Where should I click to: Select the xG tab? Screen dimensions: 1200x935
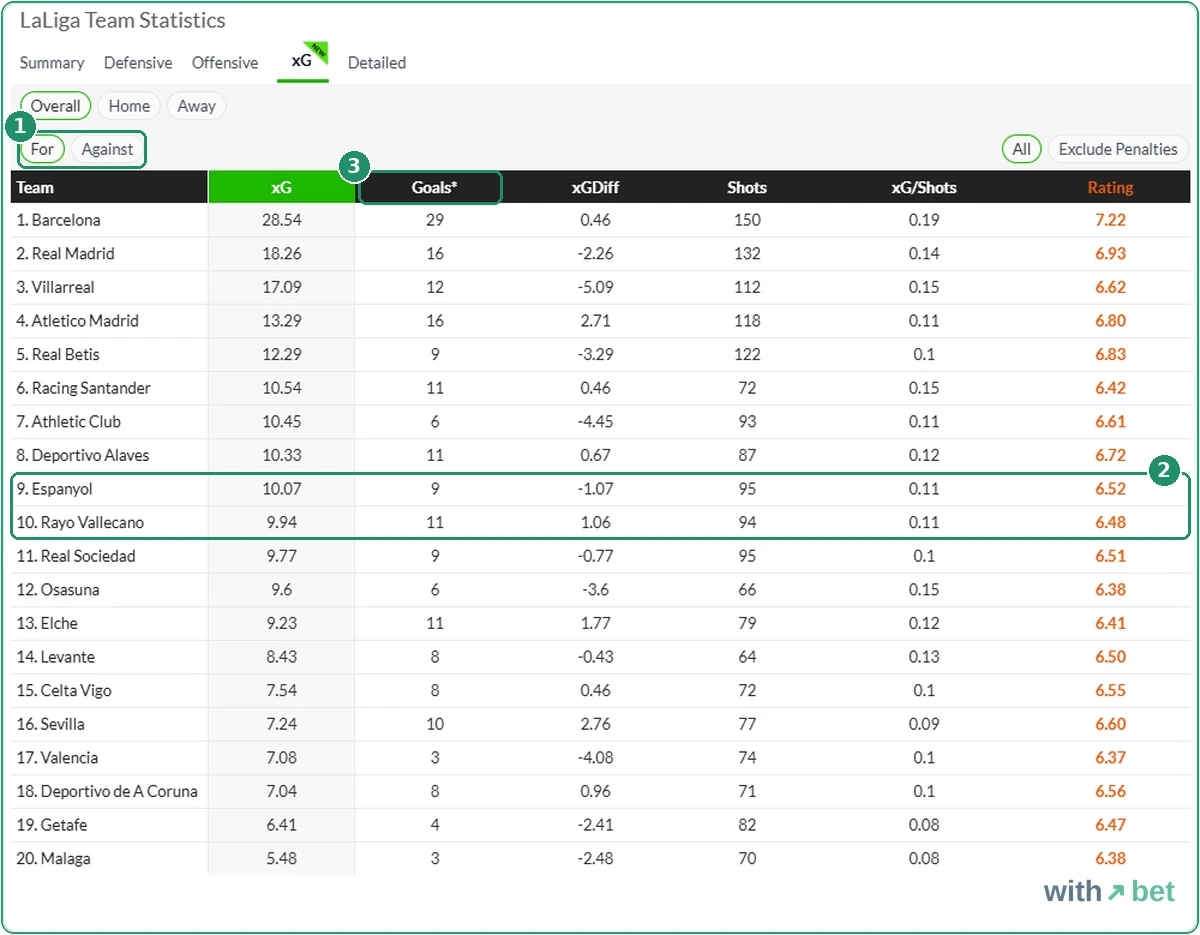point(303,61)
